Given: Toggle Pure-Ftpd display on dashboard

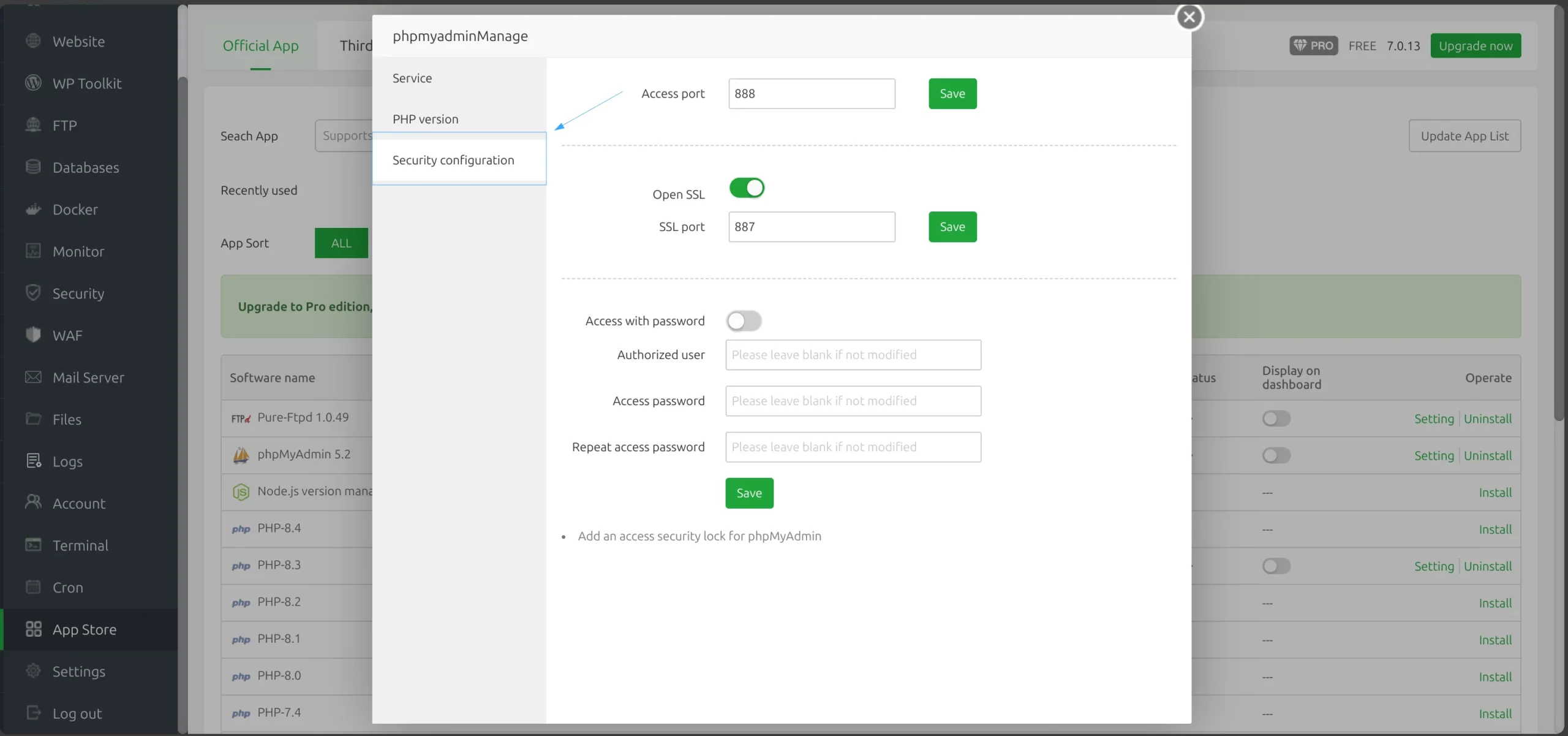Looking at the screenshot, I should [x=1276, y=419].
